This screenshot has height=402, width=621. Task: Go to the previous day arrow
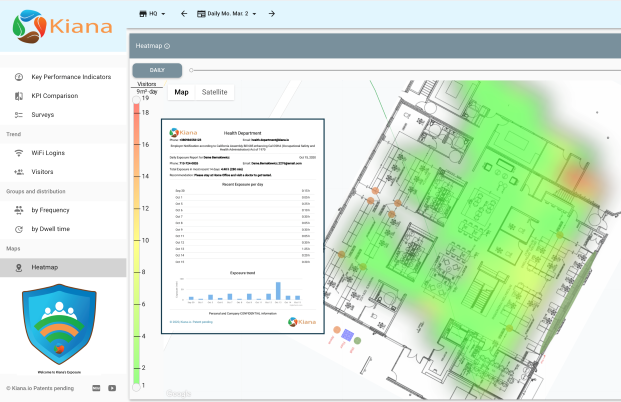coord(184,14)
